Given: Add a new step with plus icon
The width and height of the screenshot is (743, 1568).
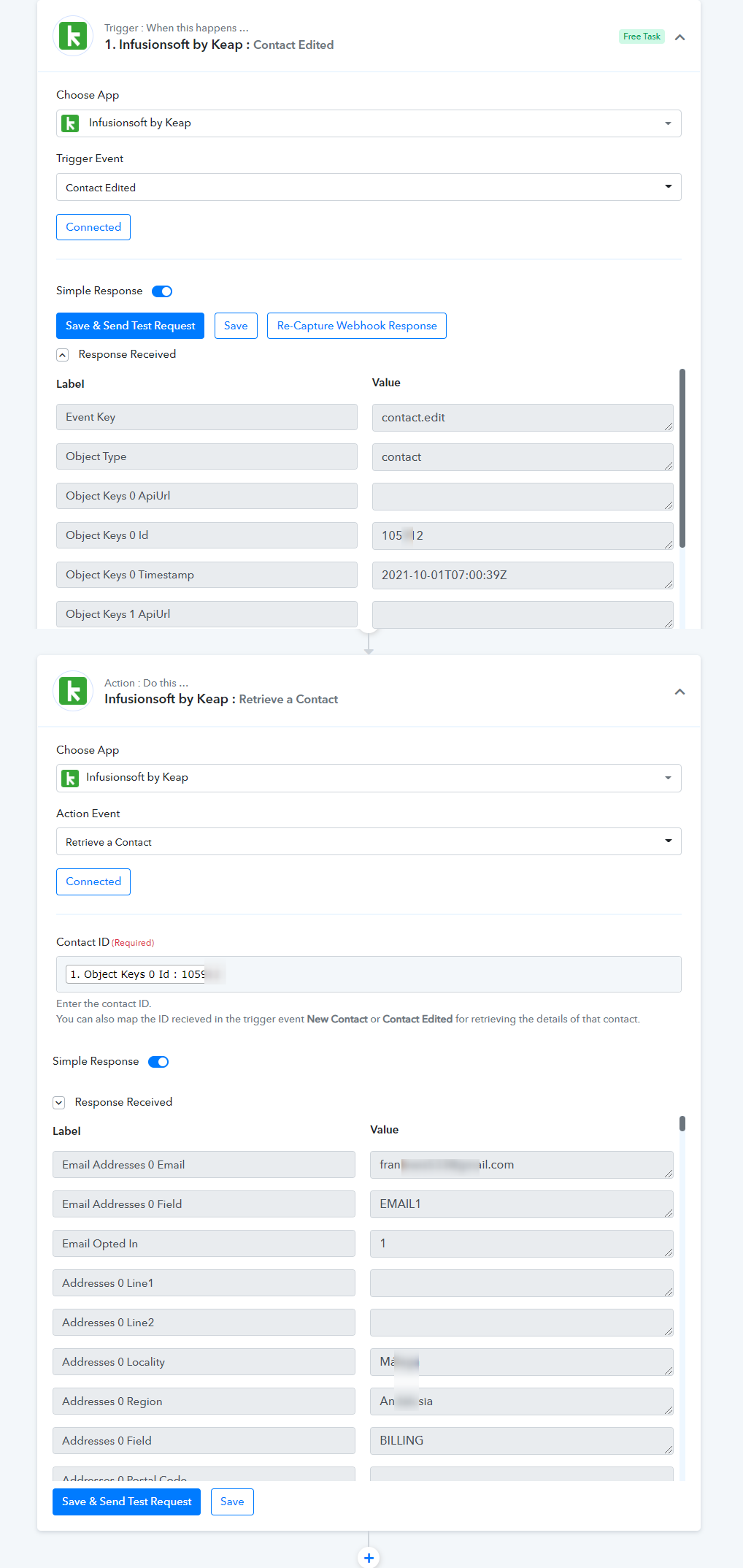Looking at the screenshot, I should coord(369,1558).
